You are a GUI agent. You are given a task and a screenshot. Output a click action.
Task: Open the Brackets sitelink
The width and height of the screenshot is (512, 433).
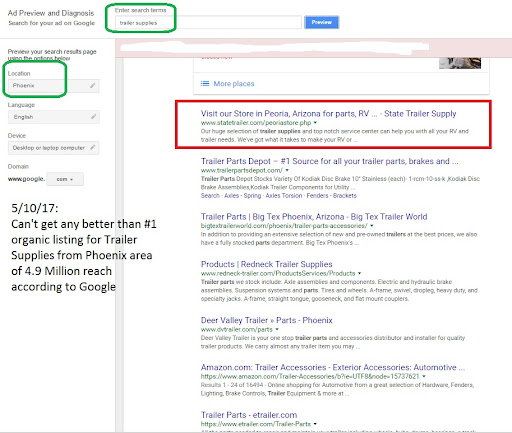click(345, 196)
